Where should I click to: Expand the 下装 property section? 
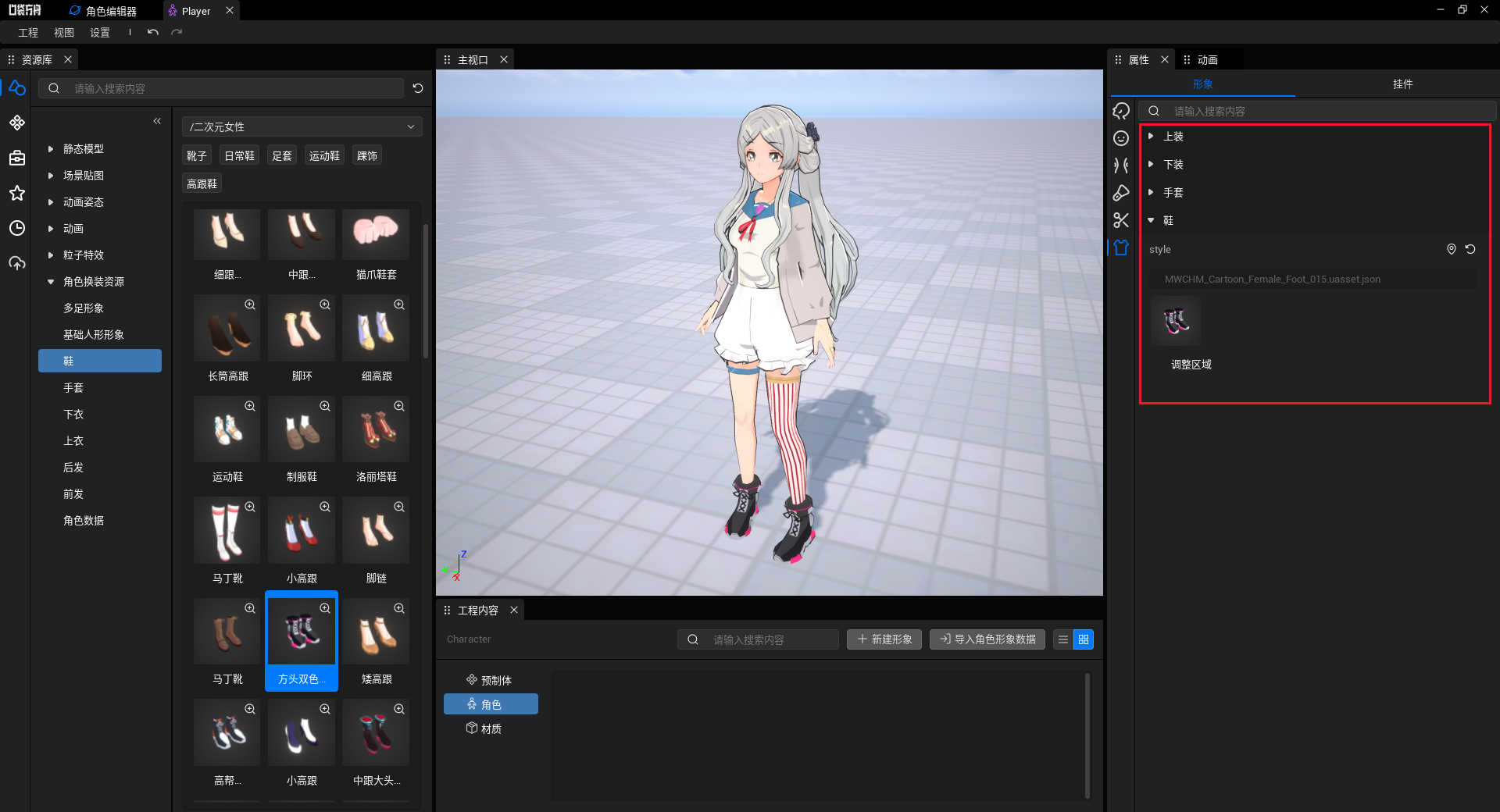[1151, 164]
